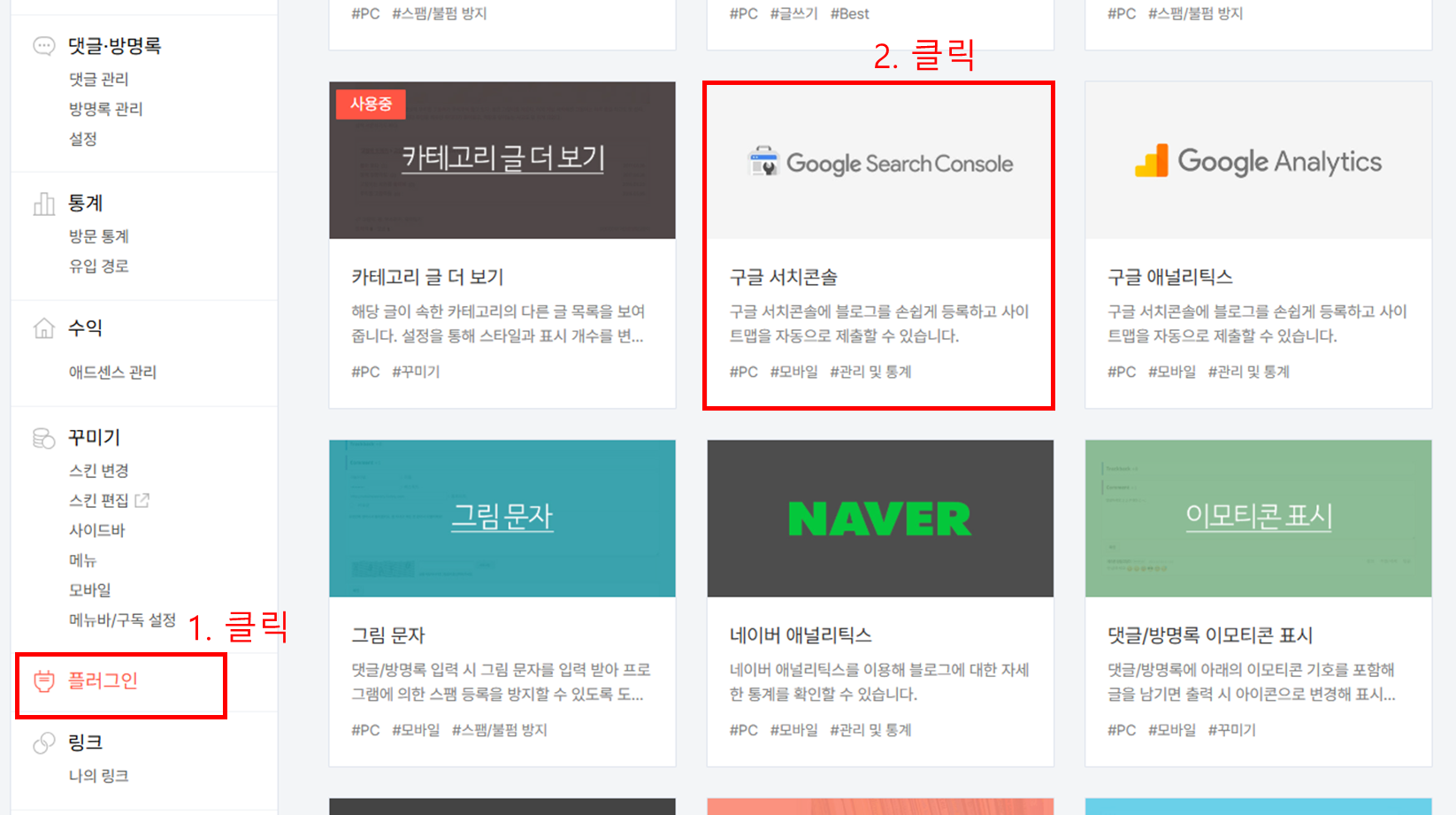This screenshot has width=1456, height=815.
Task: Select 사이드바 menu item
Action: 97,531
